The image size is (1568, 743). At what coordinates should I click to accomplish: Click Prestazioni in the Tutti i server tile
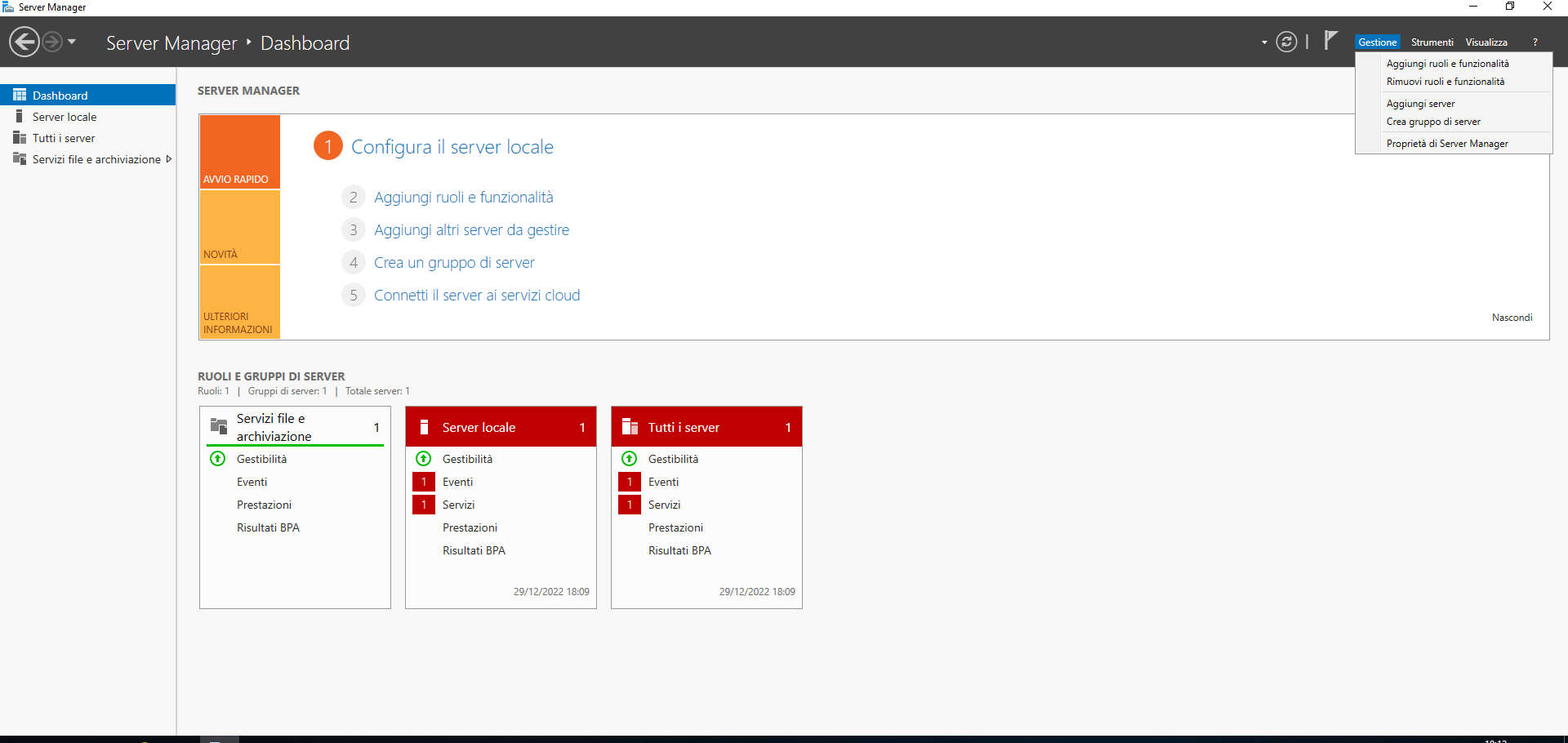click(x=675, y=527)
